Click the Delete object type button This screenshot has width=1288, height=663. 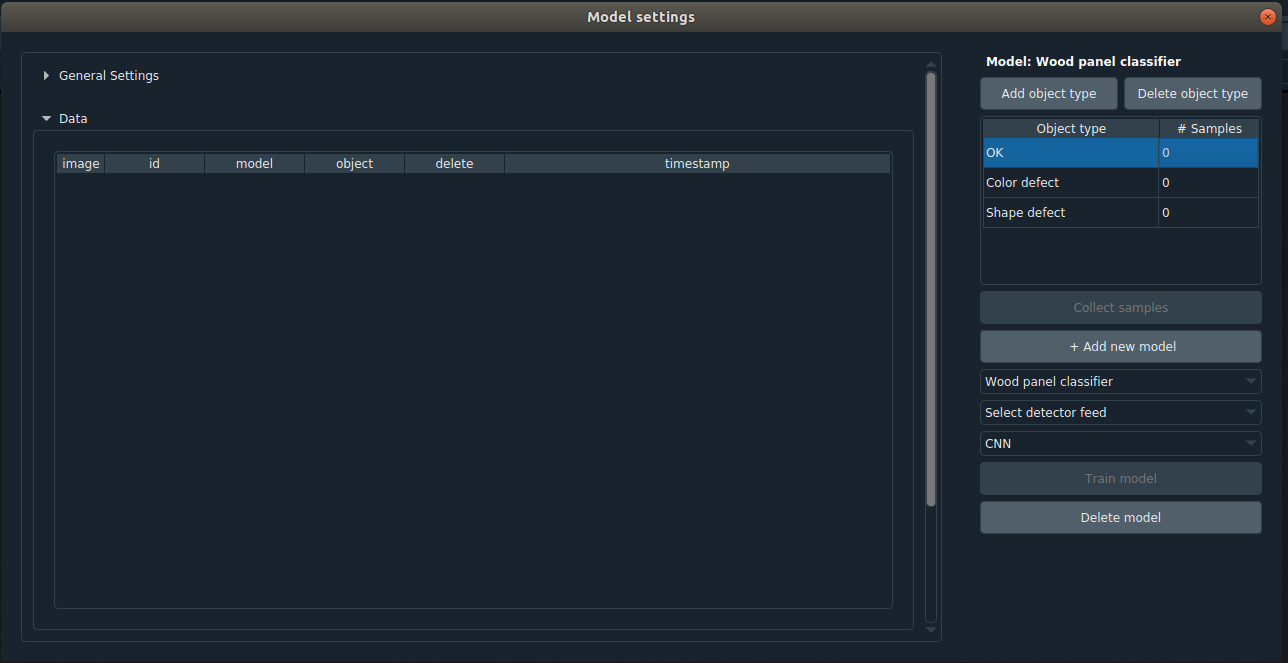click(1193, 94)
